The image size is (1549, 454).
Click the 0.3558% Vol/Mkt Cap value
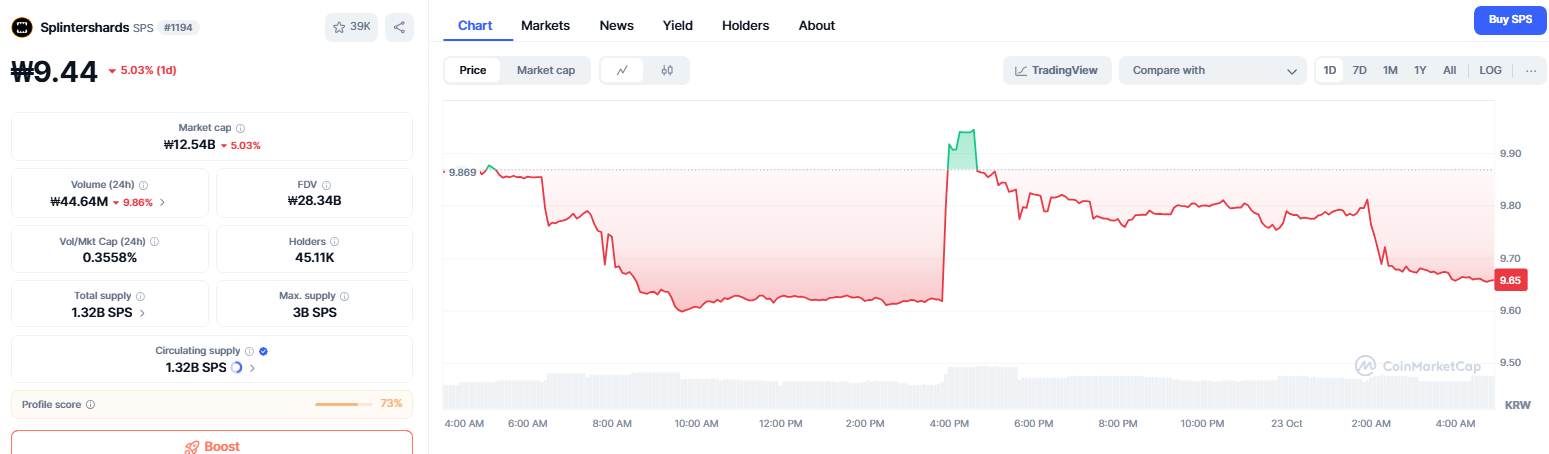tap(110, 257)
